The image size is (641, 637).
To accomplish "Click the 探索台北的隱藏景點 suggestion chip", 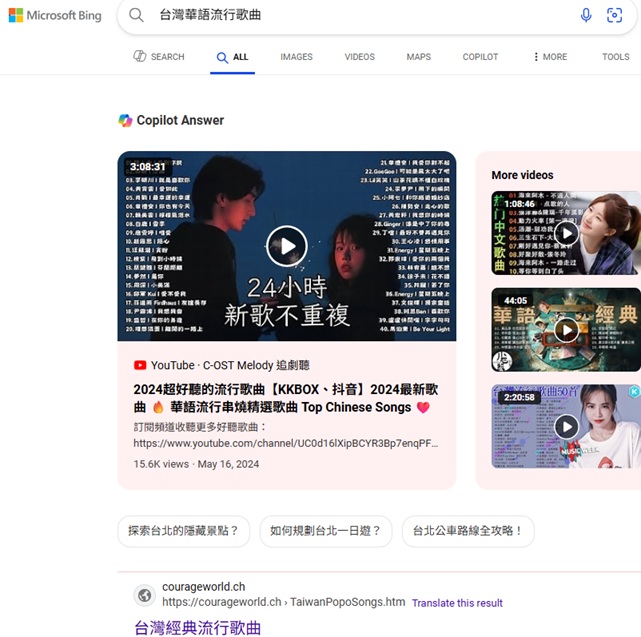I will coord(183,531).
